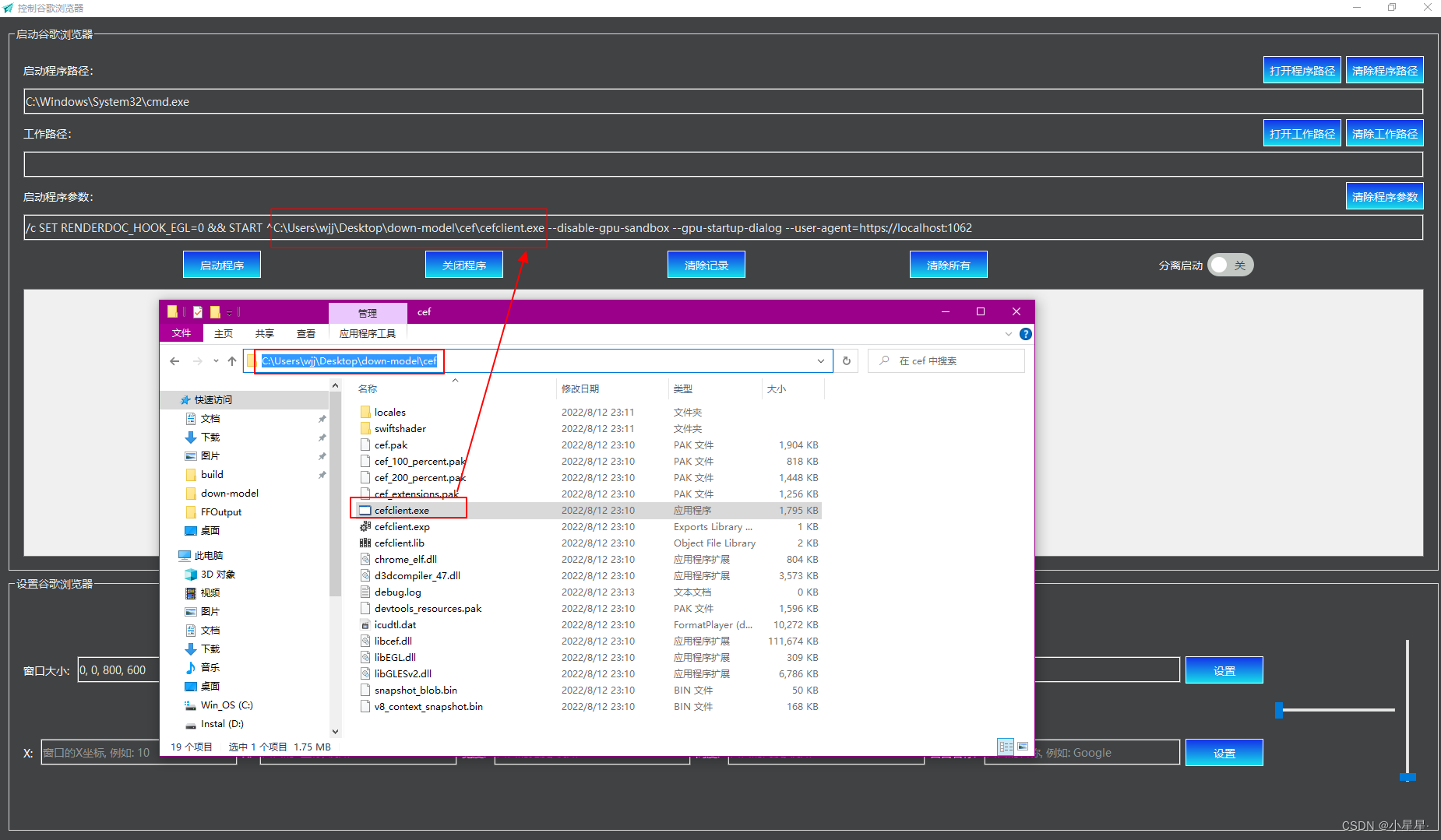
Task: Open work path with 打开工作路径
Action: tap(1302, 133)
